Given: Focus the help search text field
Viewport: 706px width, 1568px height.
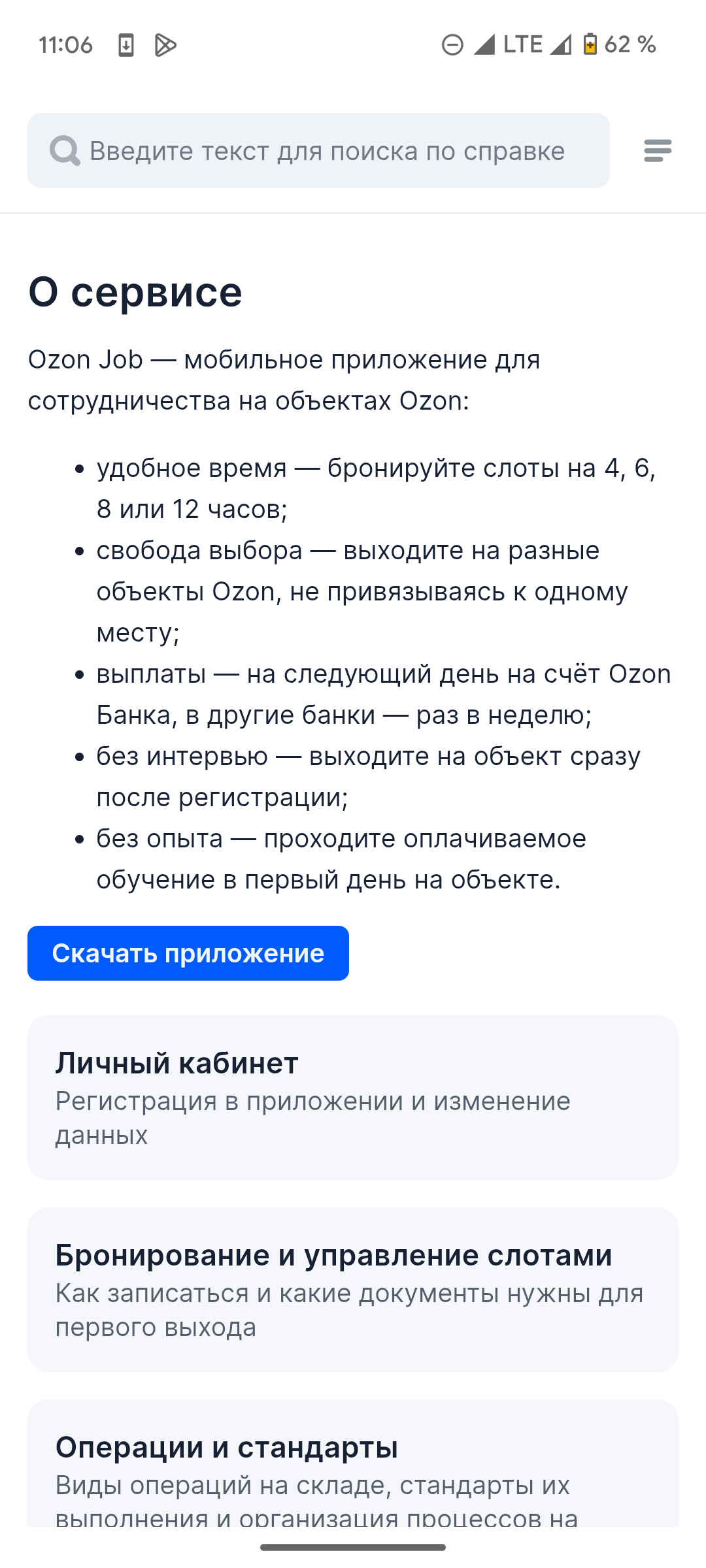Looking at the screenshot, I should 318,150.
